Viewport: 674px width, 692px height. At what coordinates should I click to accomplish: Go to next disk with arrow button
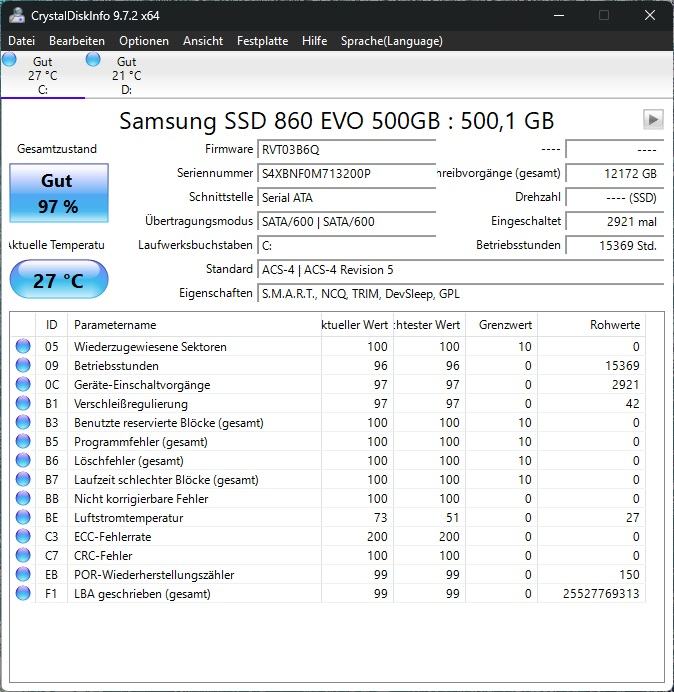pyautogui.click(x=653, y=120)
